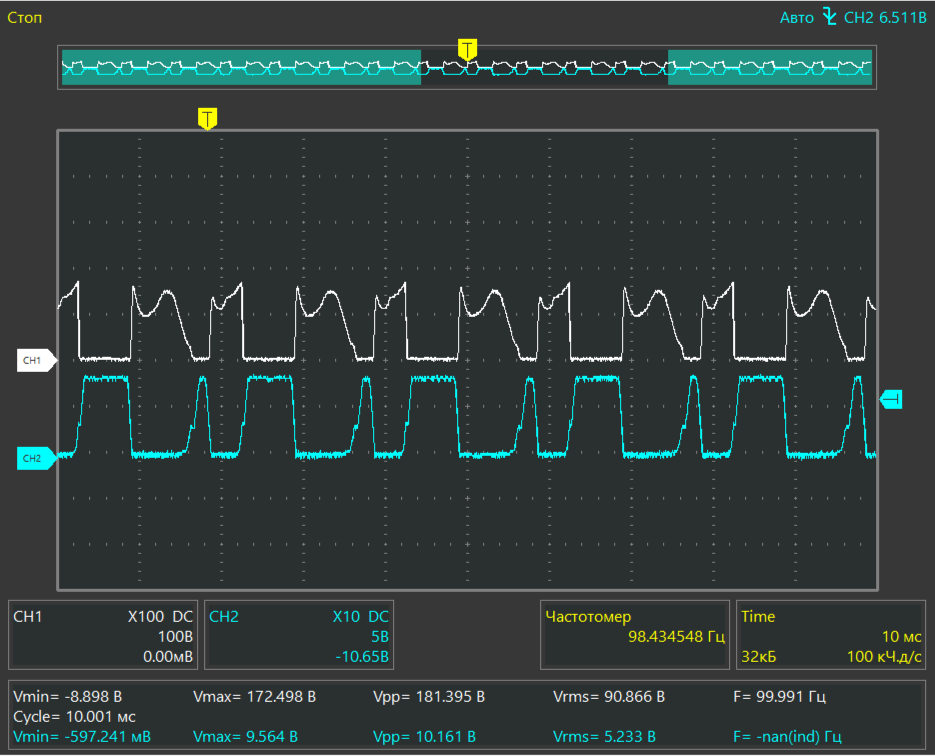The width and height of the screenshot is (935, 756).
Task: Click the 100 кЧ.д/с sample rate value
Action: pyautogui.click(x=884, y=656)
